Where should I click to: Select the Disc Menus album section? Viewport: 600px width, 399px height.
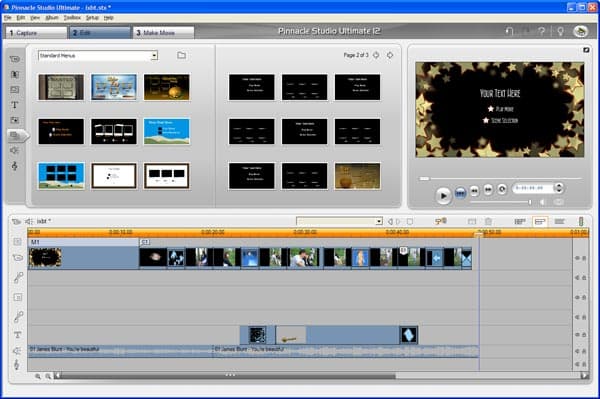pyautogui.click(x=15, y=135)
